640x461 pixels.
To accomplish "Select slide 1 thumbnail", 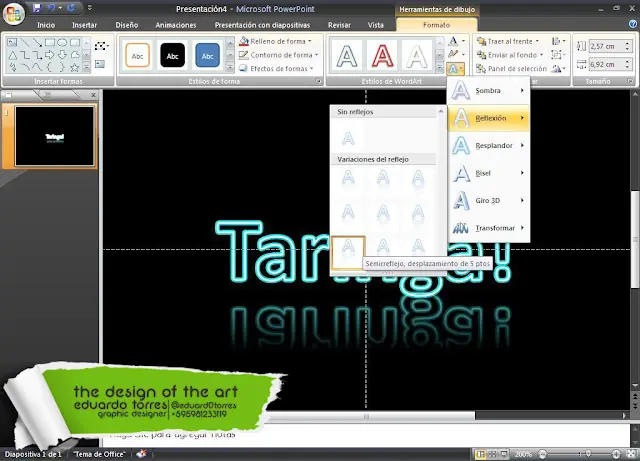I will [x=54, y=136].
